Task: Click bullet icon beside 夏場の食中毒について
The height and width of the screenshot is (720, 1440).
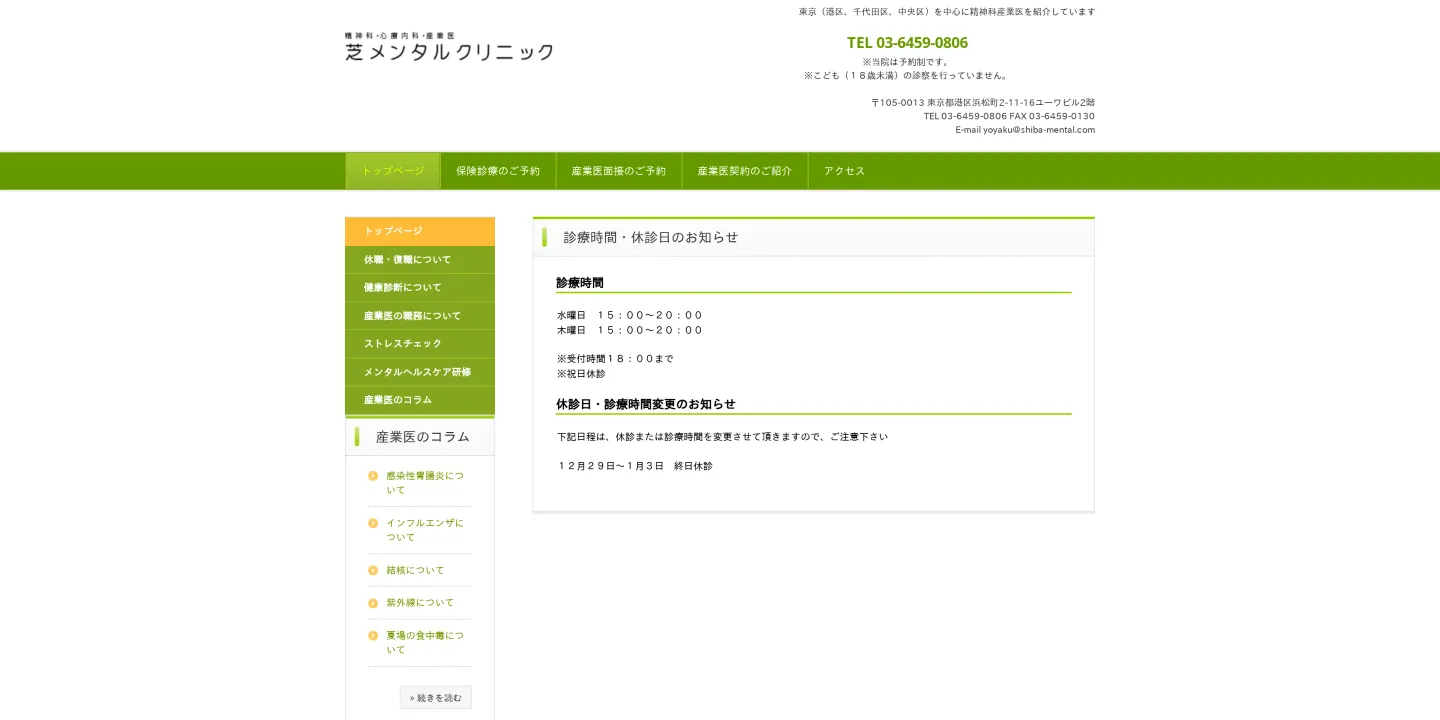Action: click(x=373, y=635)
